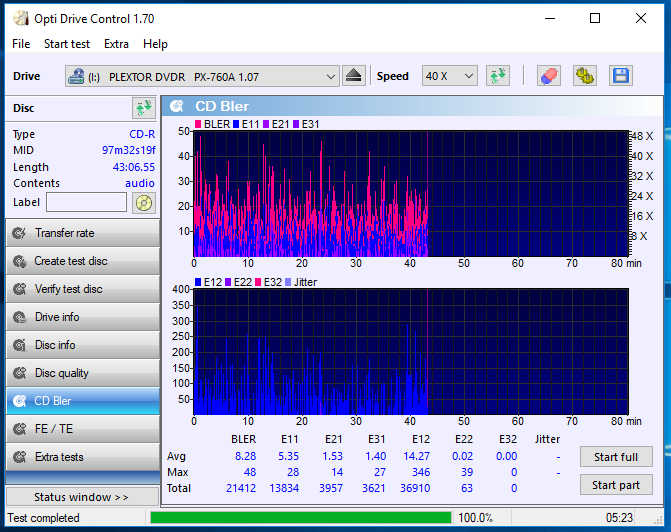Click the save floppy disk icon

point(621,76)
